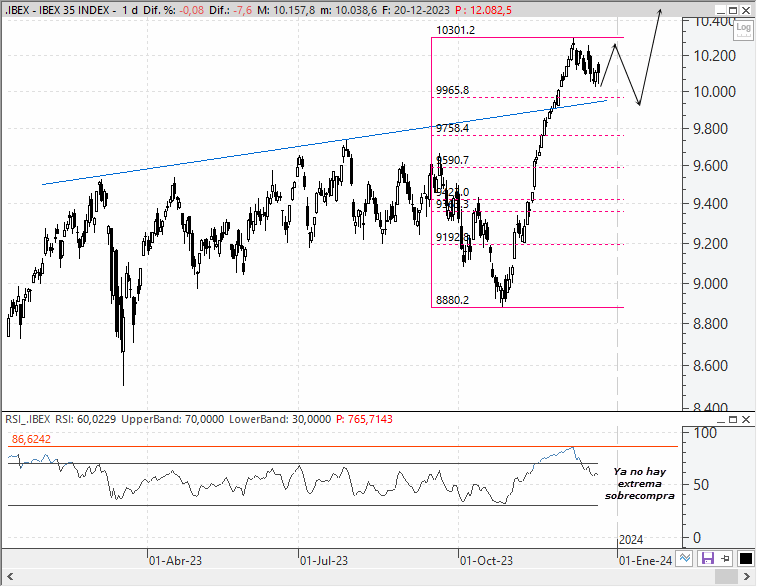Click the Fibonacci label '10301.2'

(455, 30)
